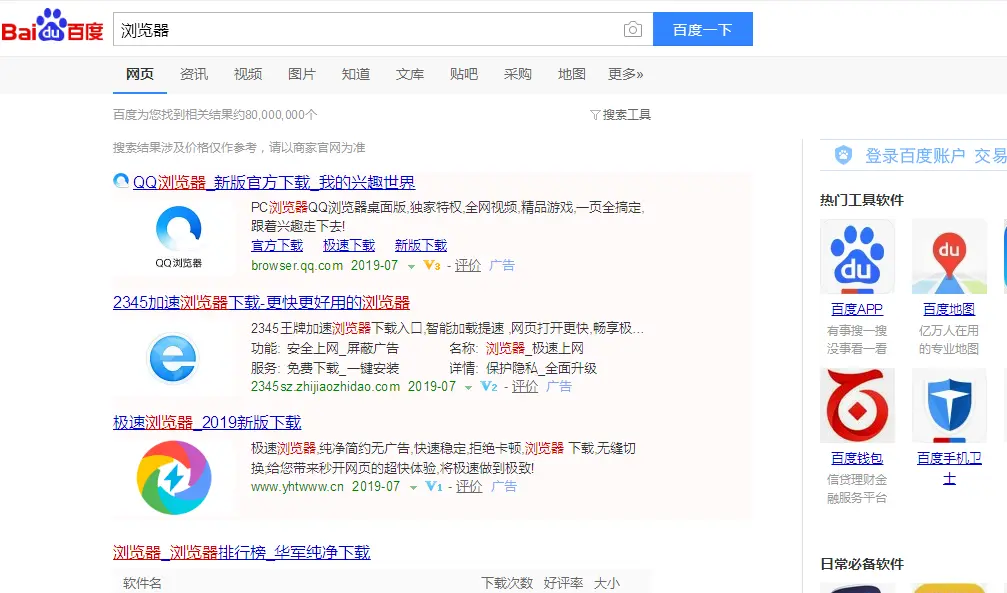Open QQ浏览器_新版官方下载 result title
The height and width of the screenshot is (593, 1007).
[274, 182]
